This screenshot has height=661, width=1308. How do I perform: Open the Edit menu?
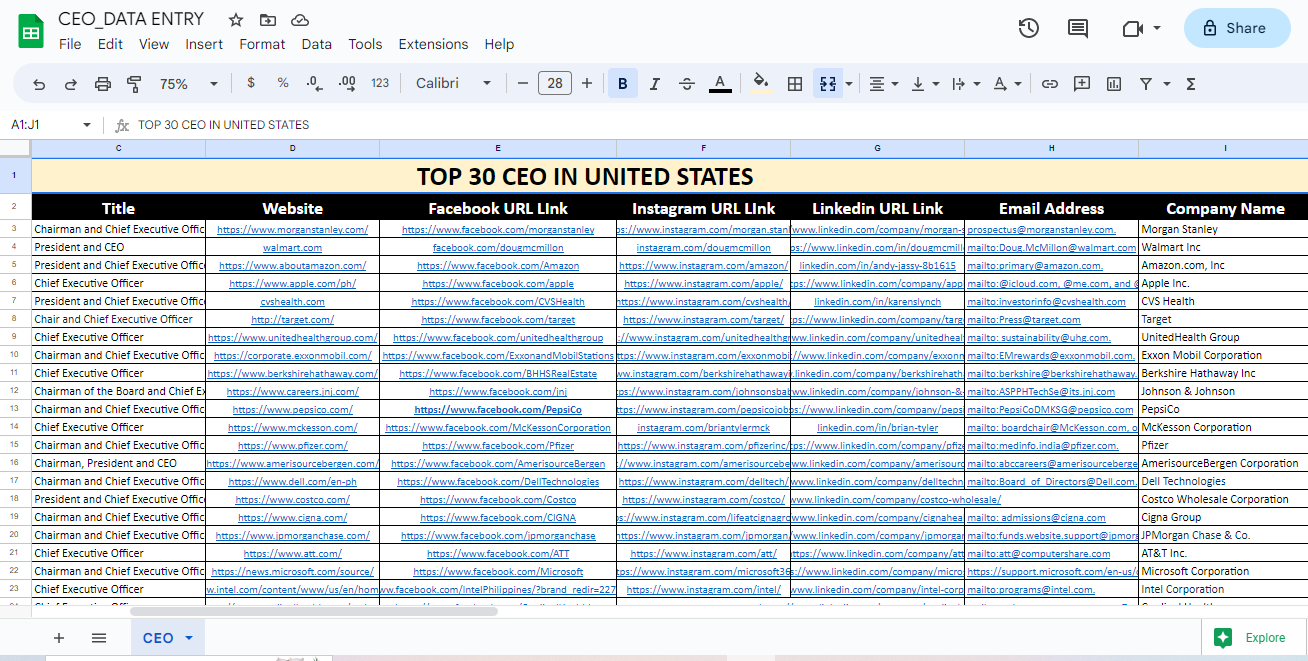(110, 44)
